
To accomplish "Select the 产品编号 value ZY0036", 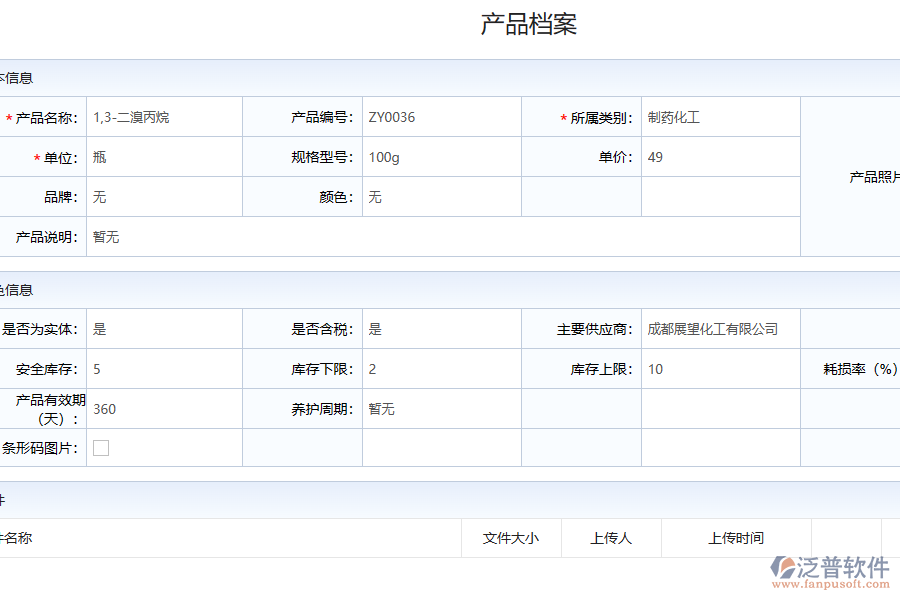I will click(390, 116).
